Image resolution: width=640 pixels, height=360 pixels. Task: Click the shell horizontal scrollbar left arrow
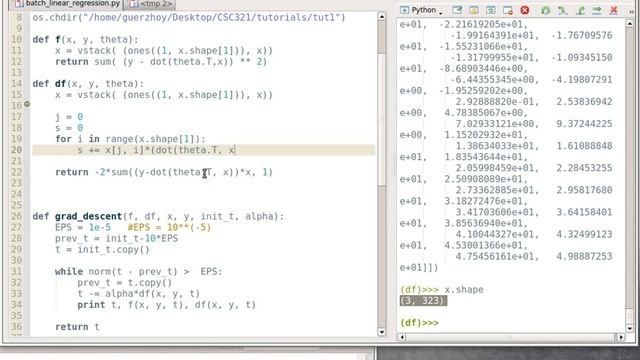tap(402, 337)
